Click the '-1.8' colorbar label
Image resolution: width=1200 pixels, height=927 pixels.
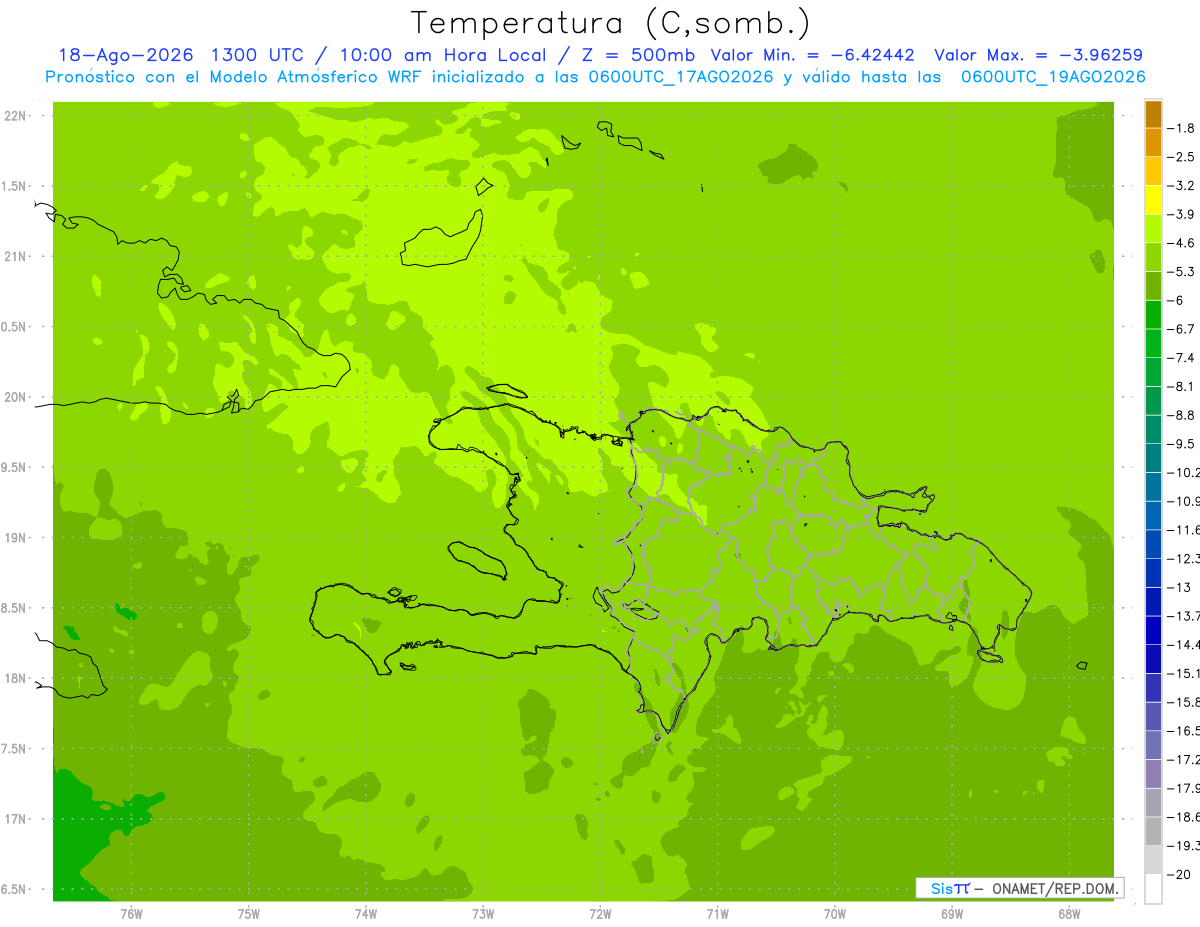coord(1181,129)
